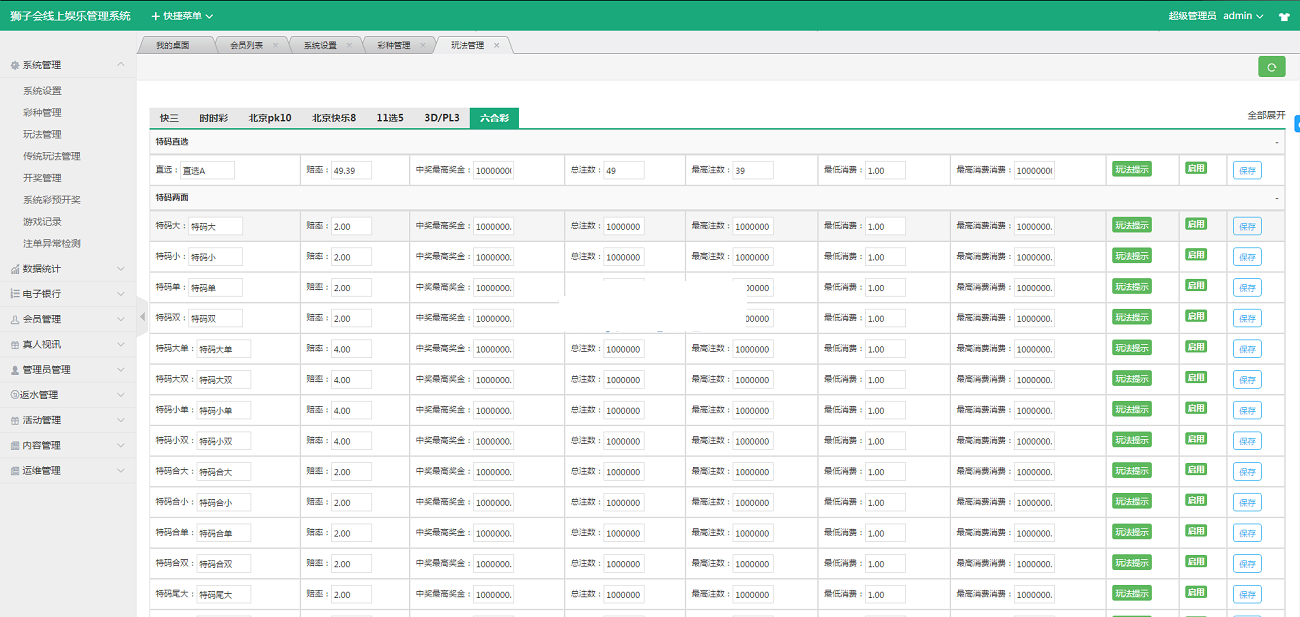
Task: Toggle 启用 status in the 直选A row
Action: pyautogui.click(x=1195, y=168)
